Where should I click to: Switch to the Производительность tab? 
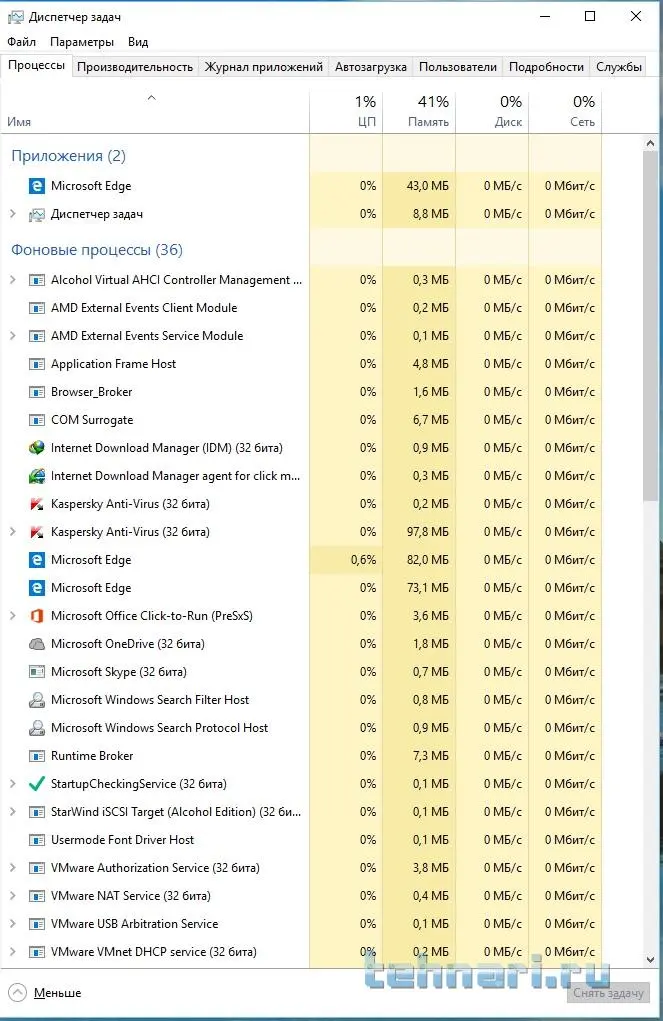coord(135,67)
